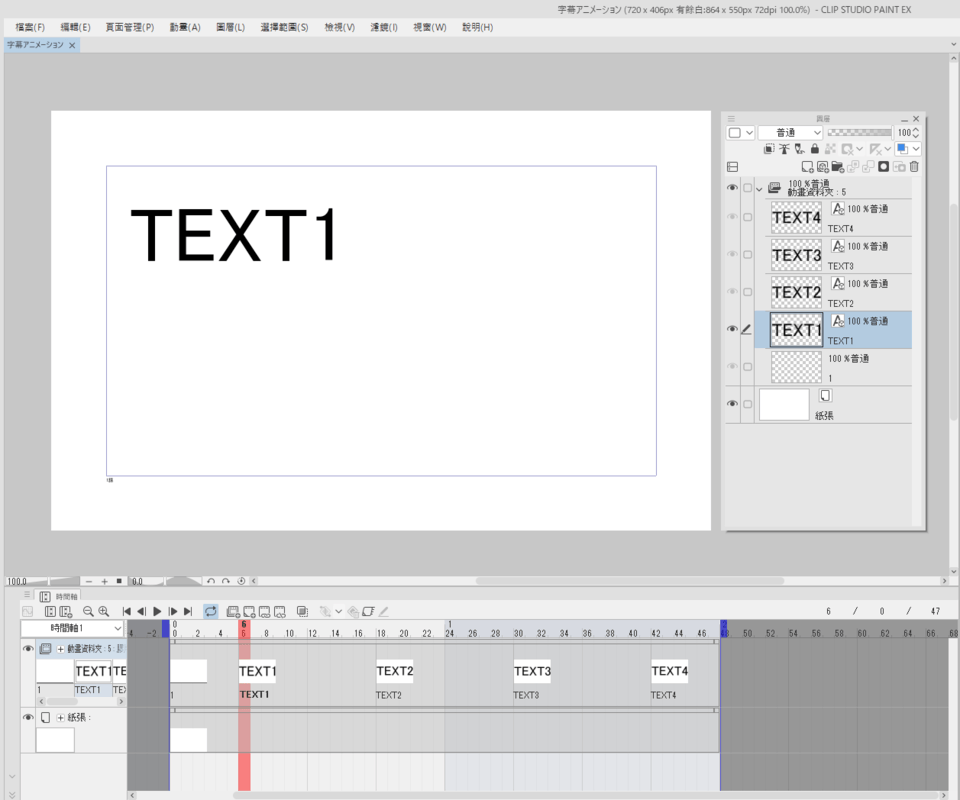Viewport: 960px width, 800px height.
Task: Step back to previous frame
Action: tap(141, 611)
